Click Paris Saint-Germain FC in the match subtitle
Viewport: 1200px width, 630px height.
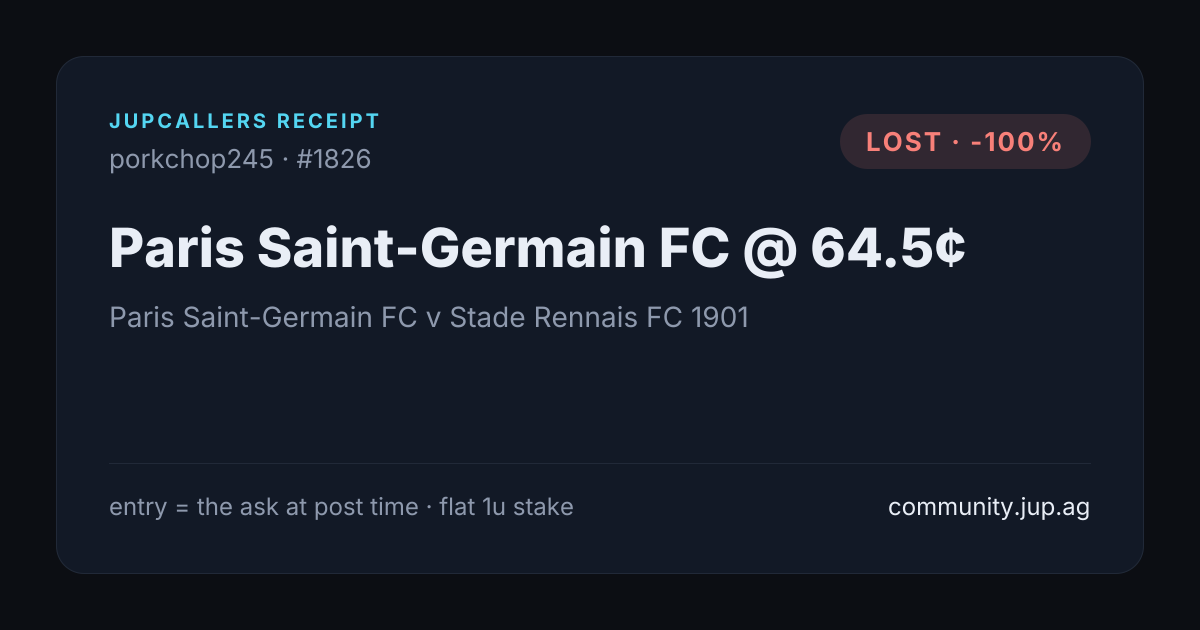263,318
